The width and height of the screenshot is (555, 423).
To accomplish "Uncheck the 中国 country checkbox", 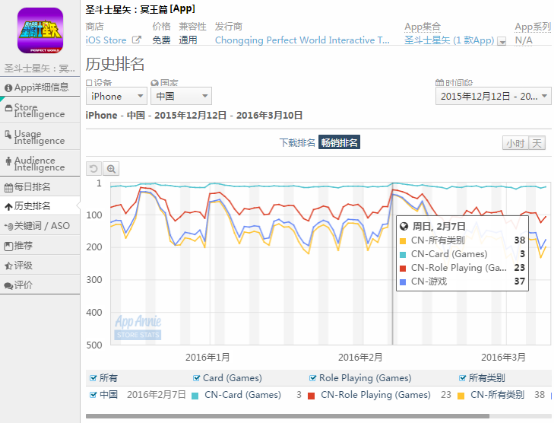I will (x=93, y=394).
